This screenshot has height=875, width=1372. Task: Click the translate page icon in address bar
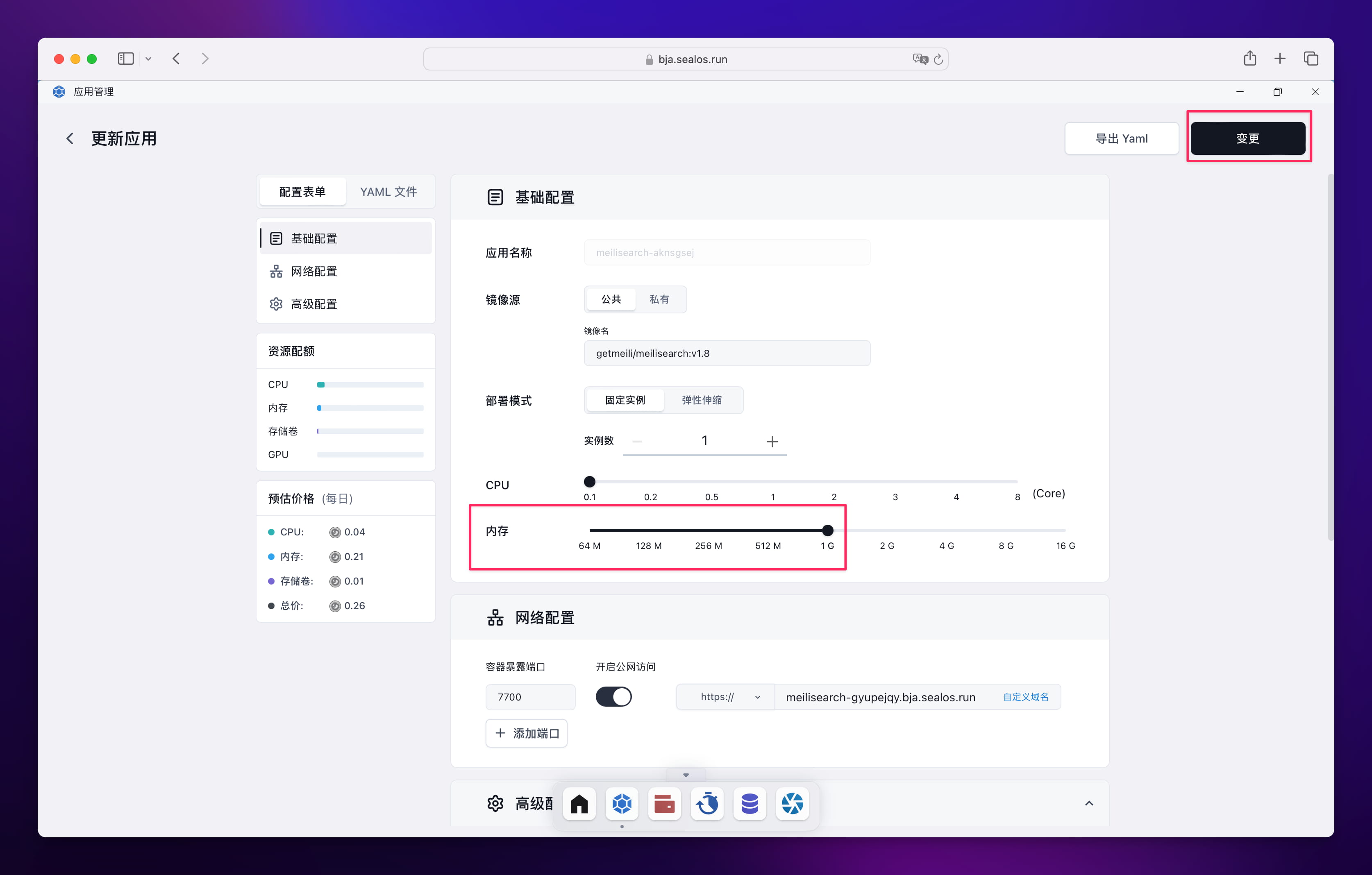pyautogui.click(x=920, y=59)
